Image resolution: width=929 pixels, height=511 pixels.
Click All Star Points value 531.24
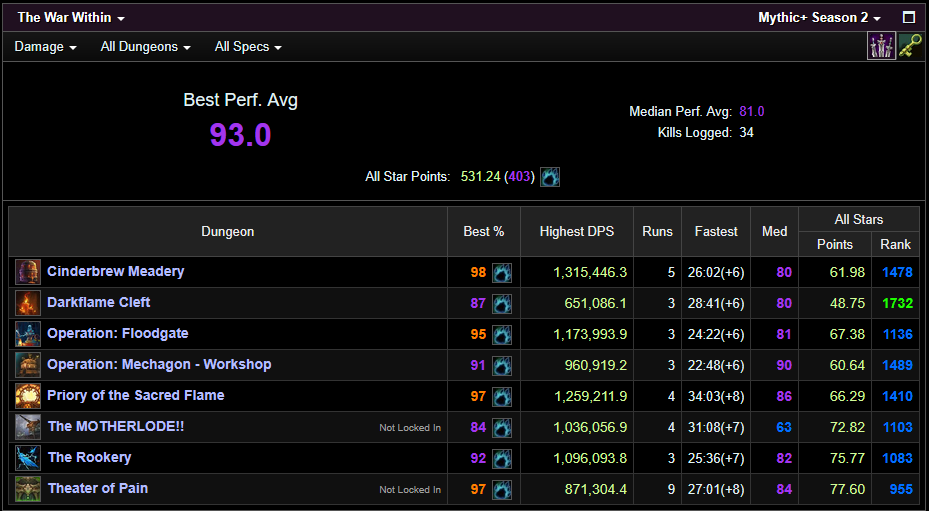coord(480,177)
